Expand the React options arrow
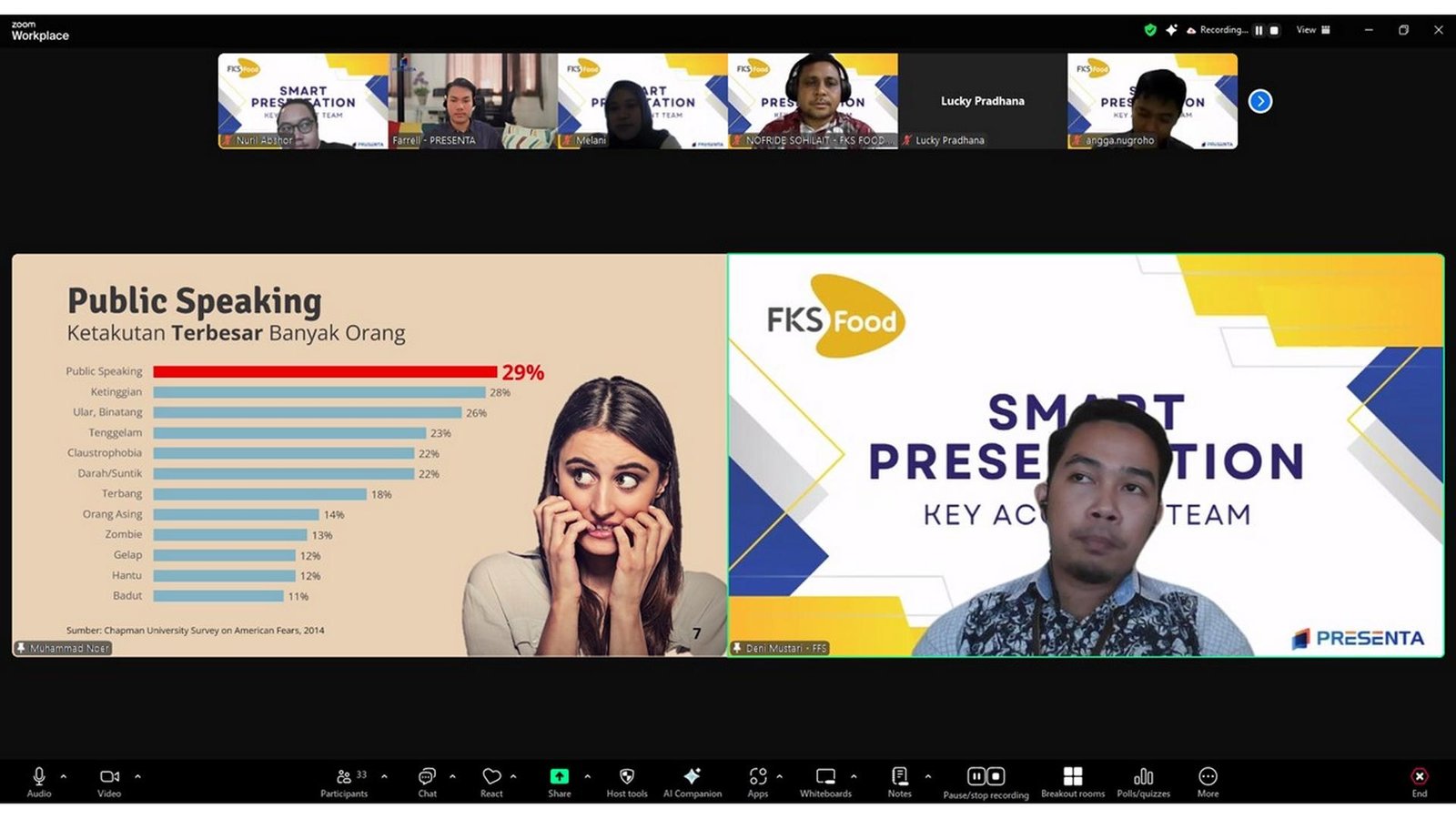Viewport: 1456px width, 819px height. coord(513,776)
